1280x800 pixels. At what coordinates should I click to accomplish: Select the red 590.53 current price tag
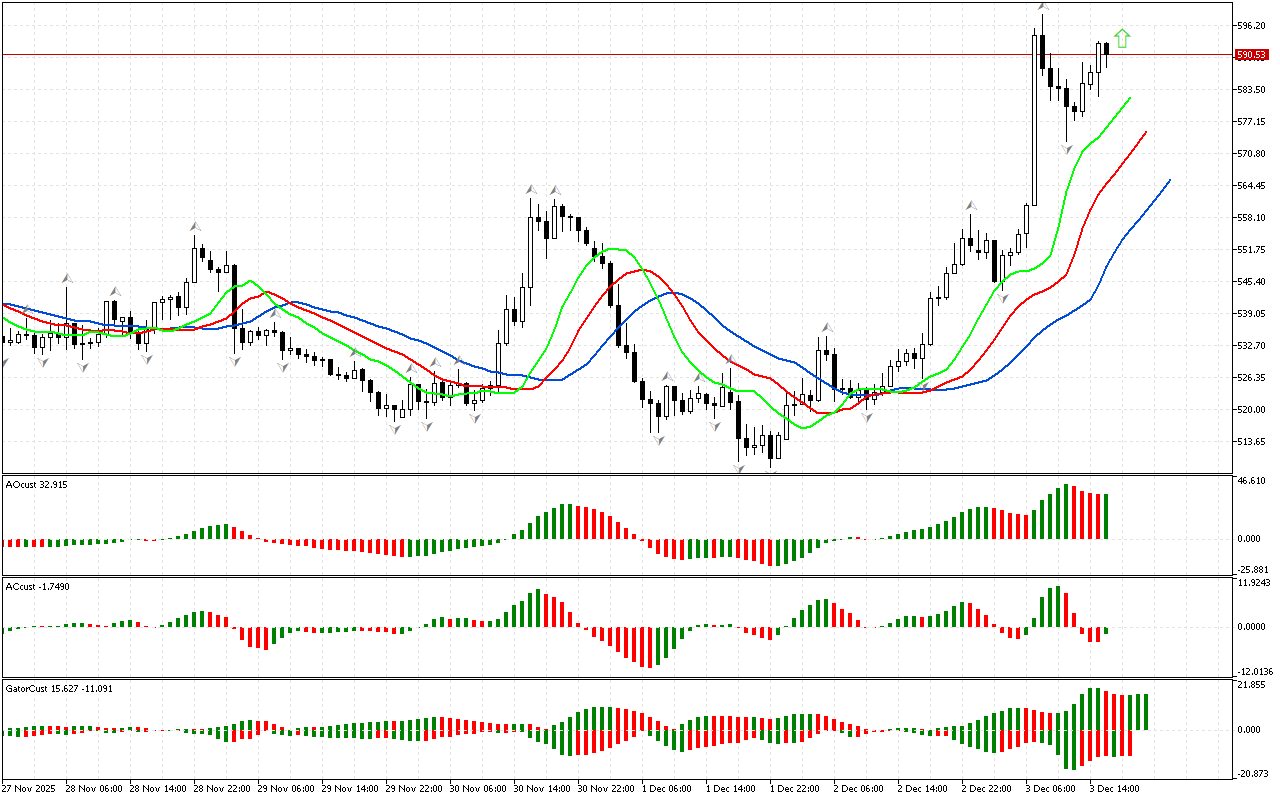click(1252, 55)
